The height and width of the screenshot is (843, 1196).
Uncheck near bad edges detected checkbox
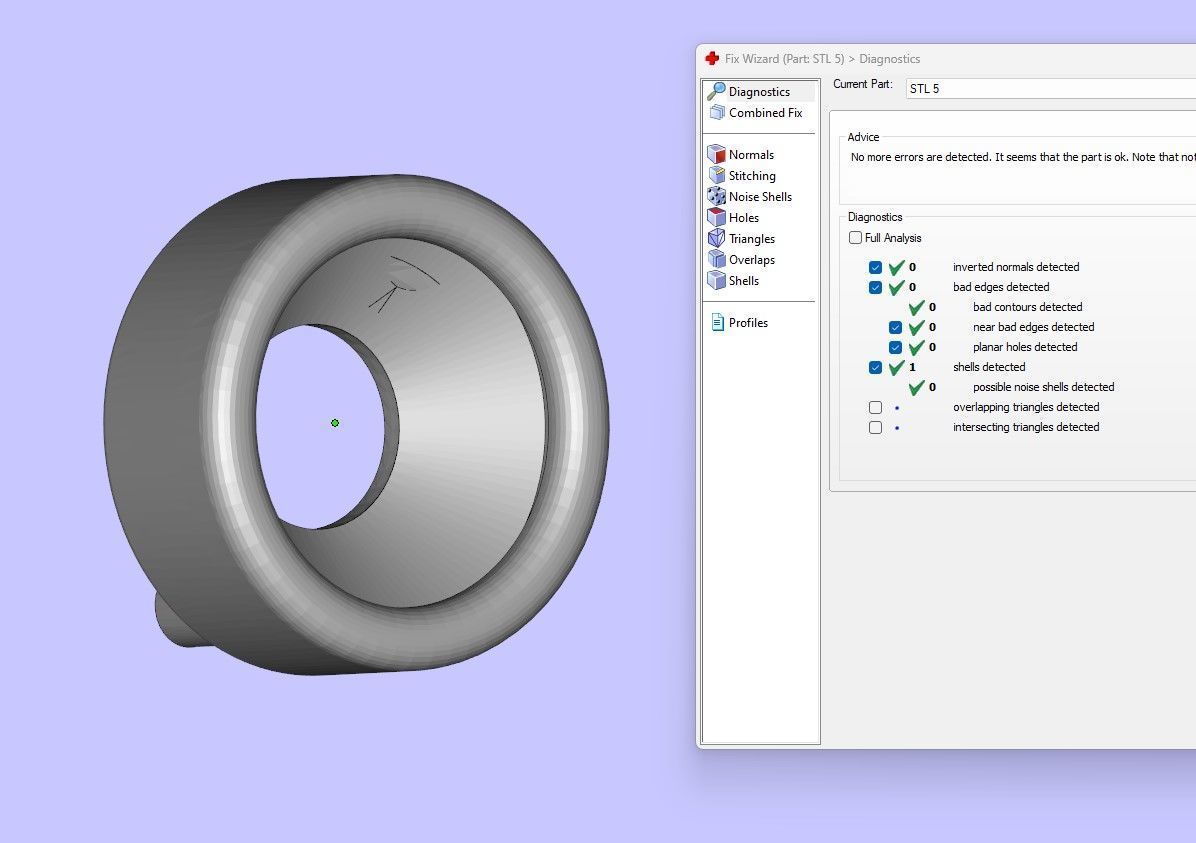point(895,327)
